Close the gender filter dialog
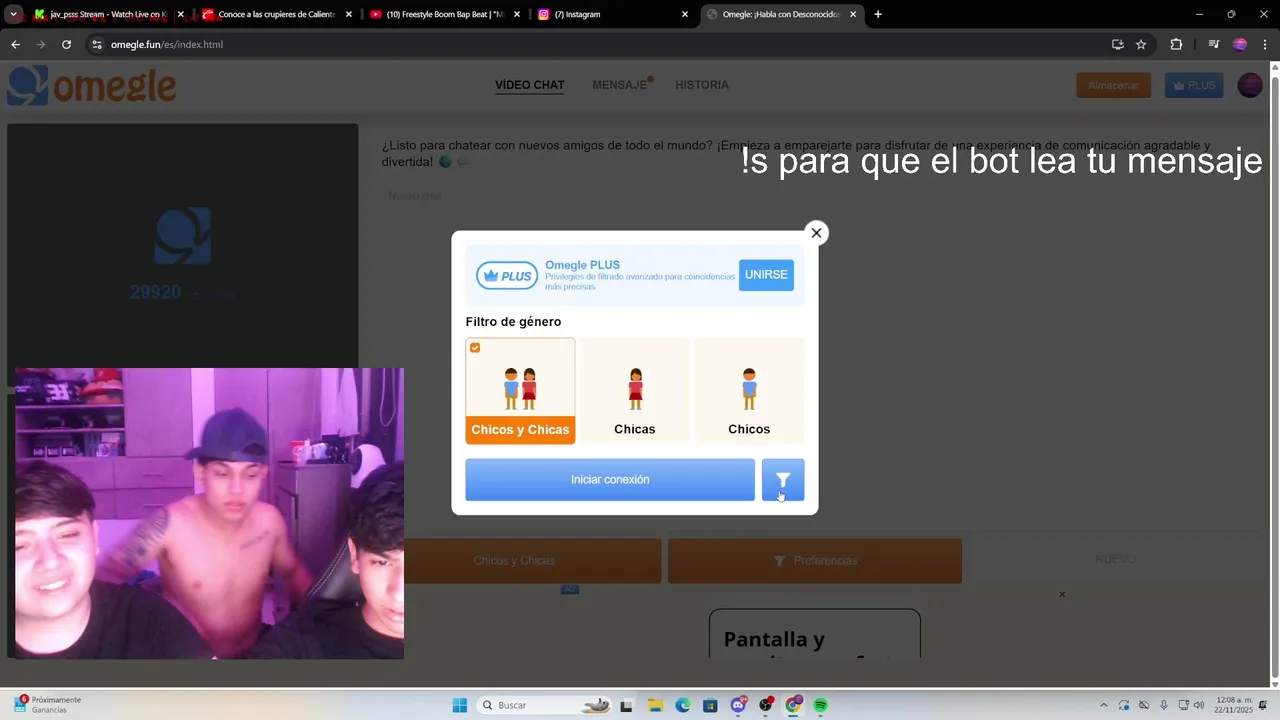 click(x=816, y=233)
